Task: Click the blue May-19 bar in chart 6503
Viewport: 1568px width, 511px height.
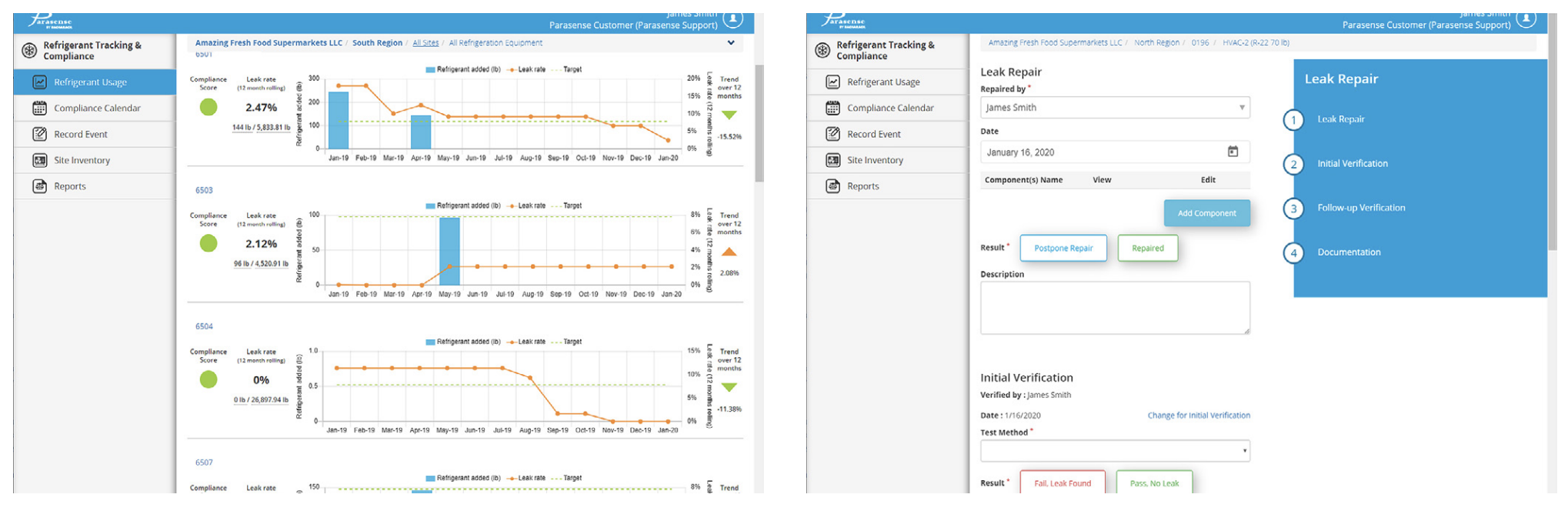Action: click(x=449, y=250)
